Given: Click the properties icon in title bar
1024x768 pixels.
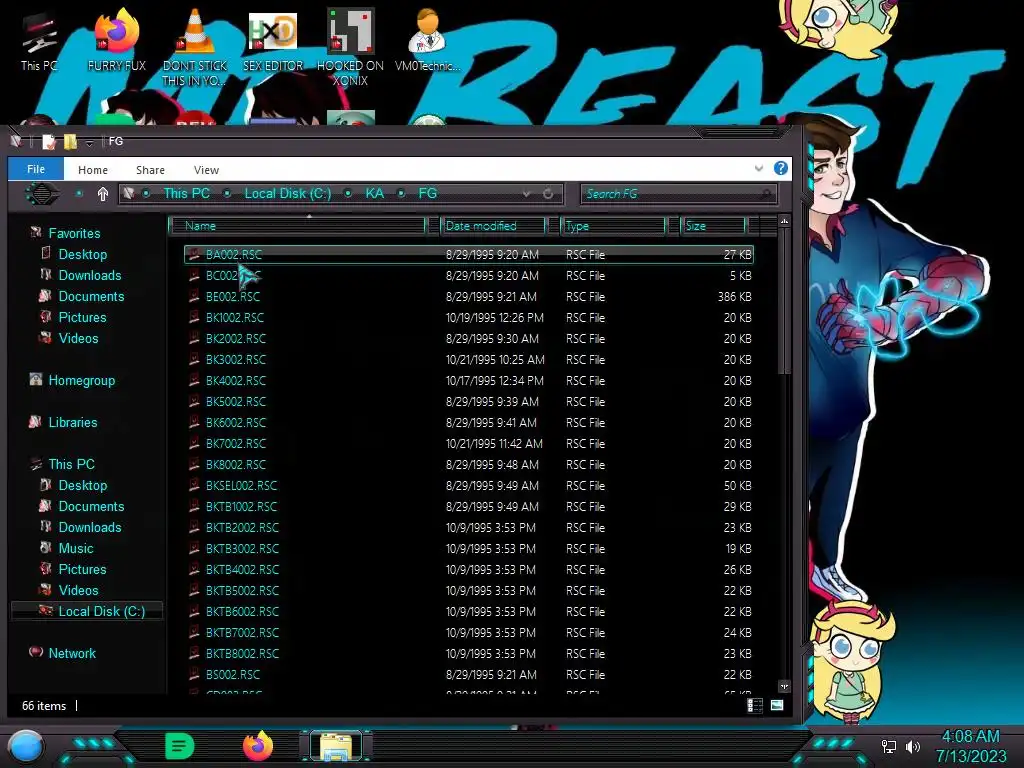Looking at the screenshot, I should (48, 141).
